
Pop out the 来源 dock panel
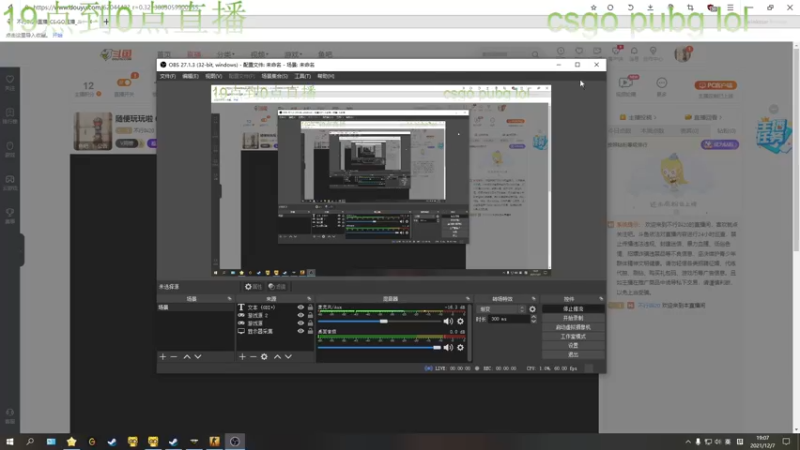309,299
